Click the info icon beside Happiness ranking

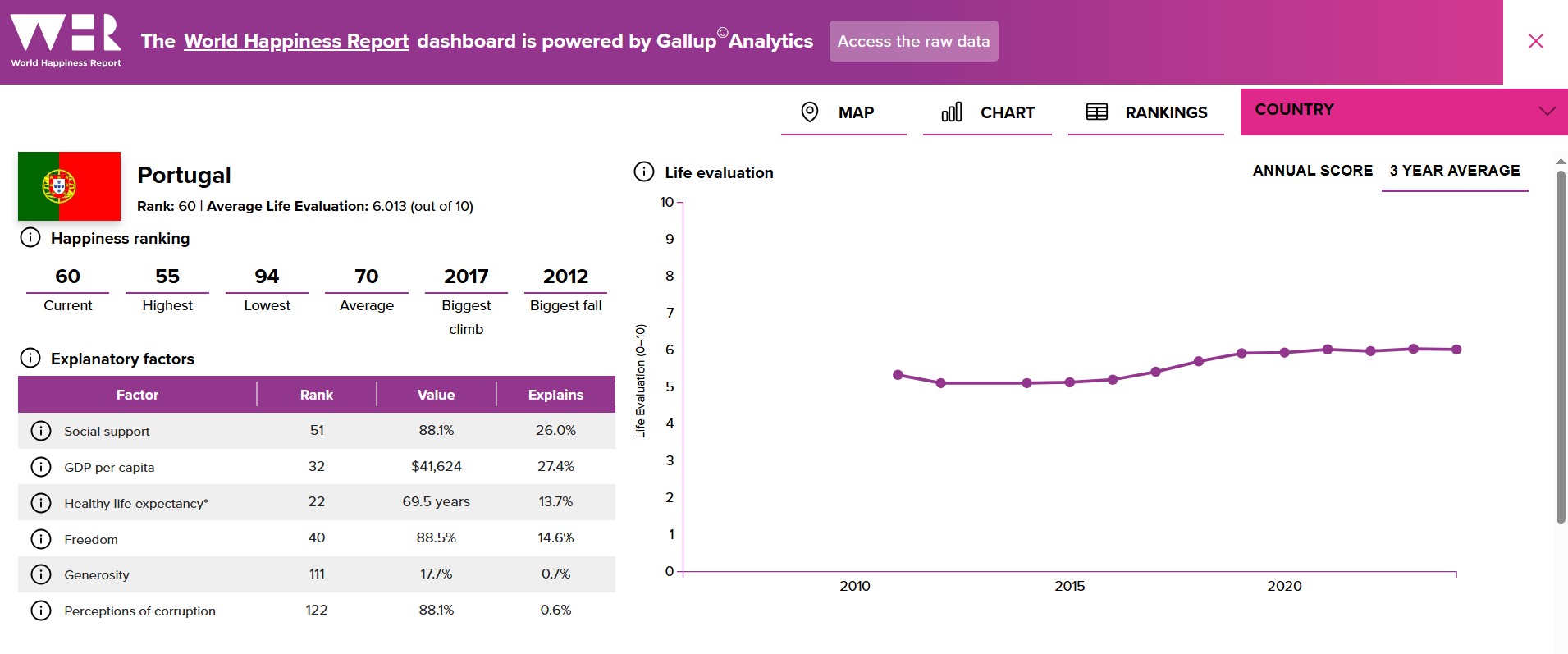pyautogui.click(x=30, y=238)
